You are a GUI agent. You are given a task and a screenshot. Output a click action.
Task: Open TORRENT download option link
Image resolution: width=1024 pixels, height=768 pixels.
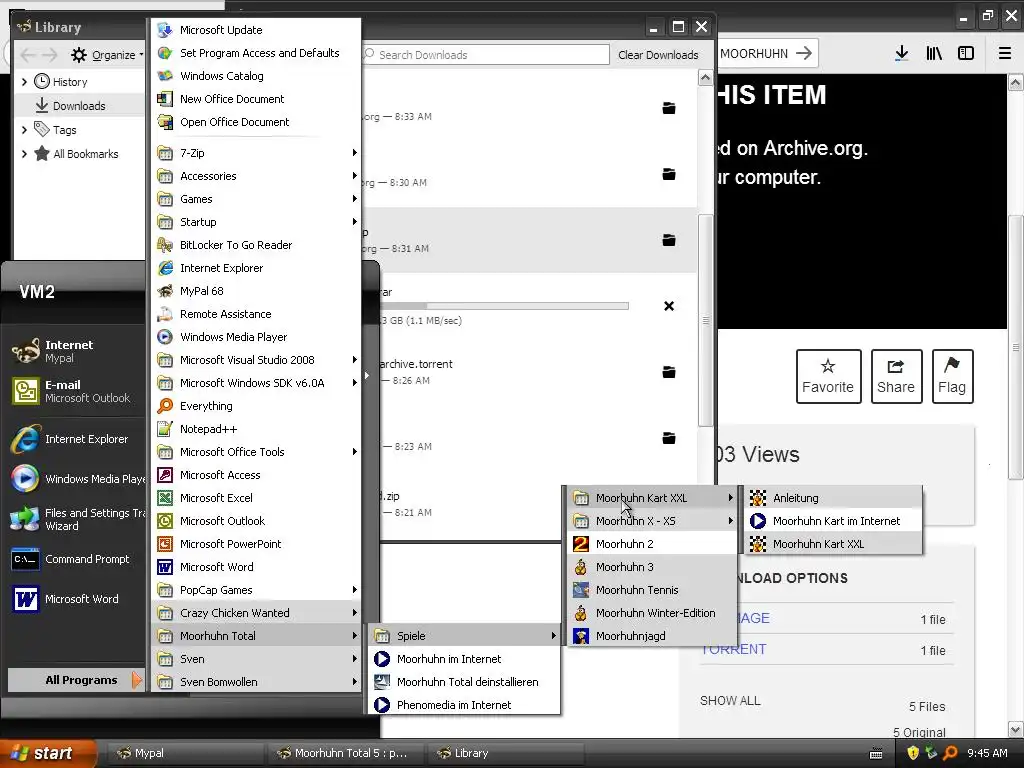pyautogui.click(x=733, y=649)
